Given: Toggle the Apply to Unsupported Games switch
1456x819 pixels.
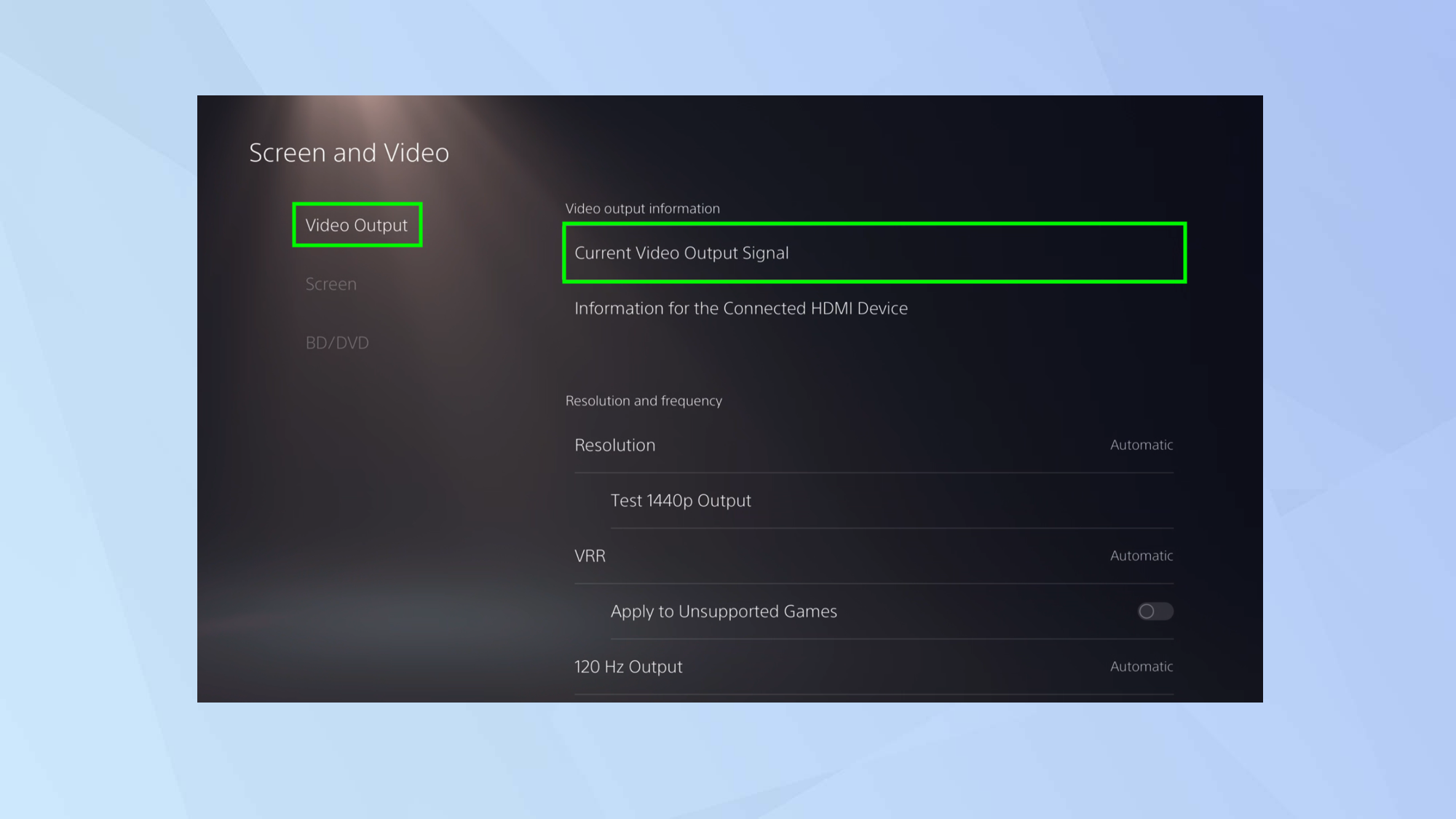Looking at the screenshot, I should [x=1155, y=612].
